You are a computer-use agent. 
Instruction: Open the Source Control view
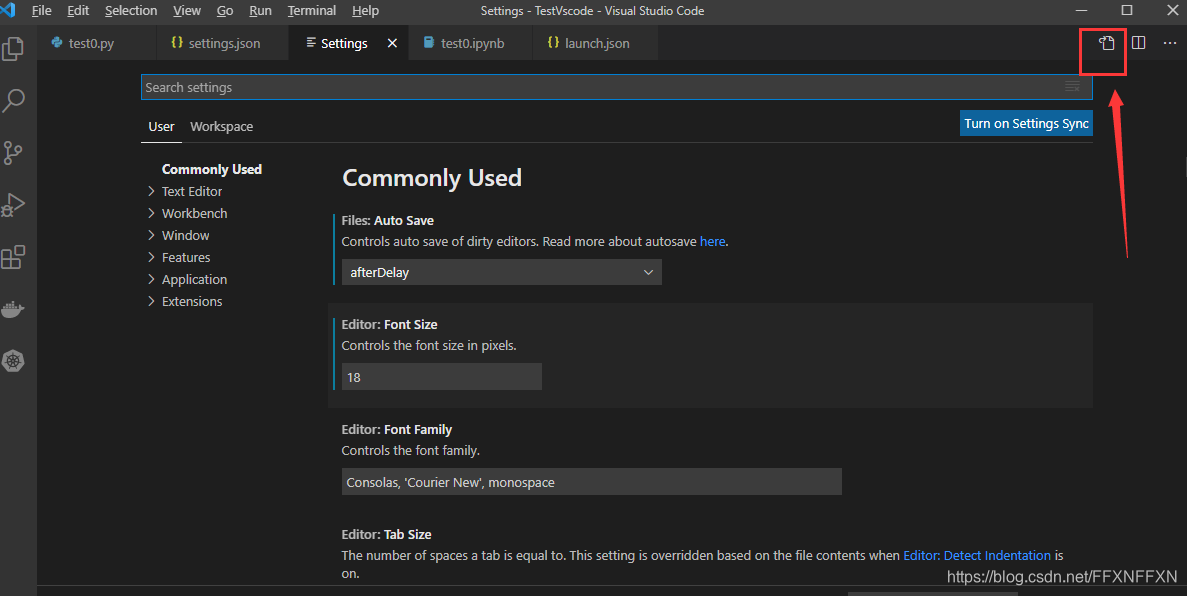point(13,152)
